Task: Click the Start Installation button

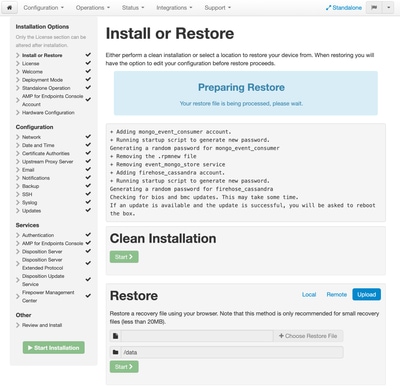Action: [54, 348]
